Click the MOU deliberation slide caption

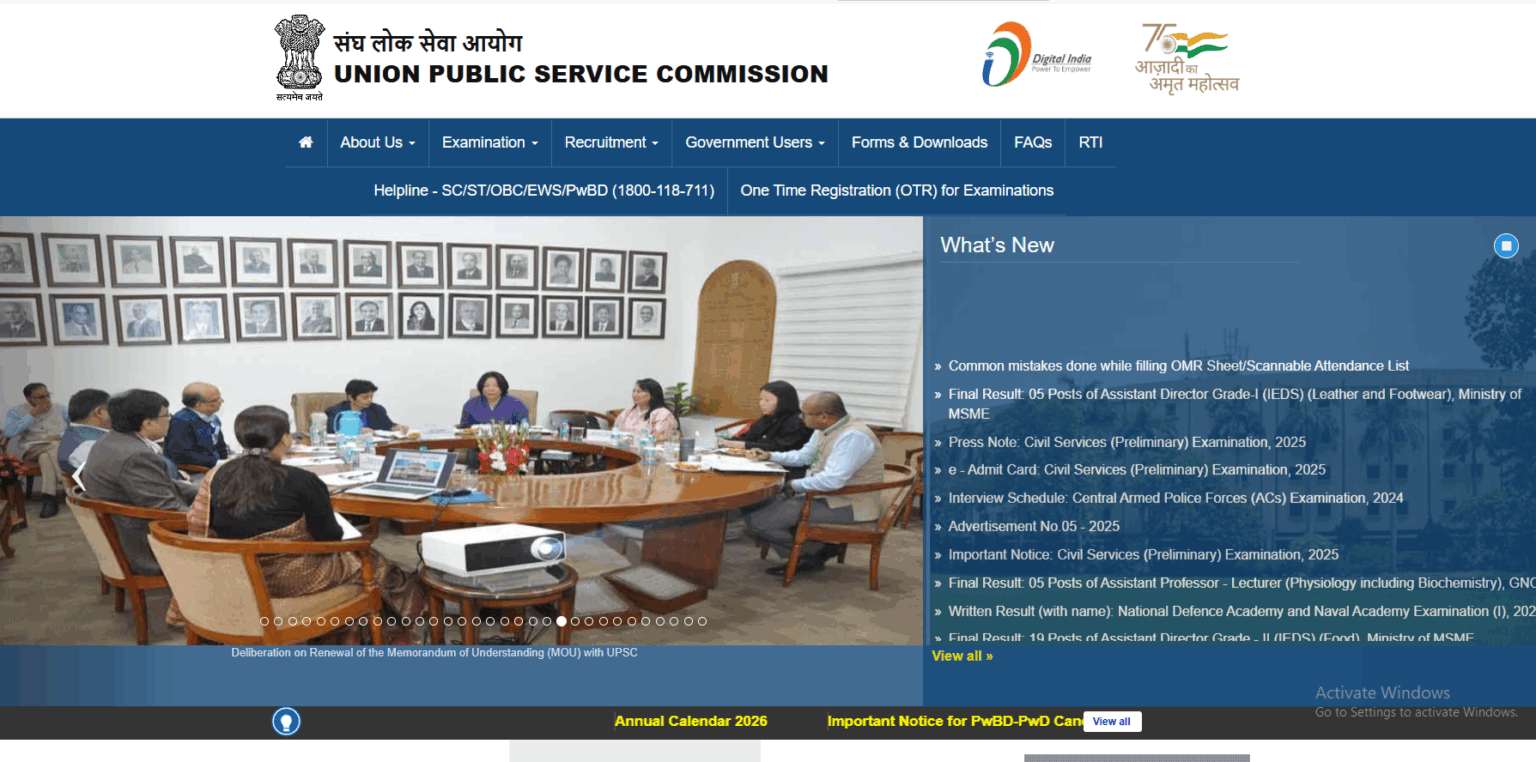[434, 653]
